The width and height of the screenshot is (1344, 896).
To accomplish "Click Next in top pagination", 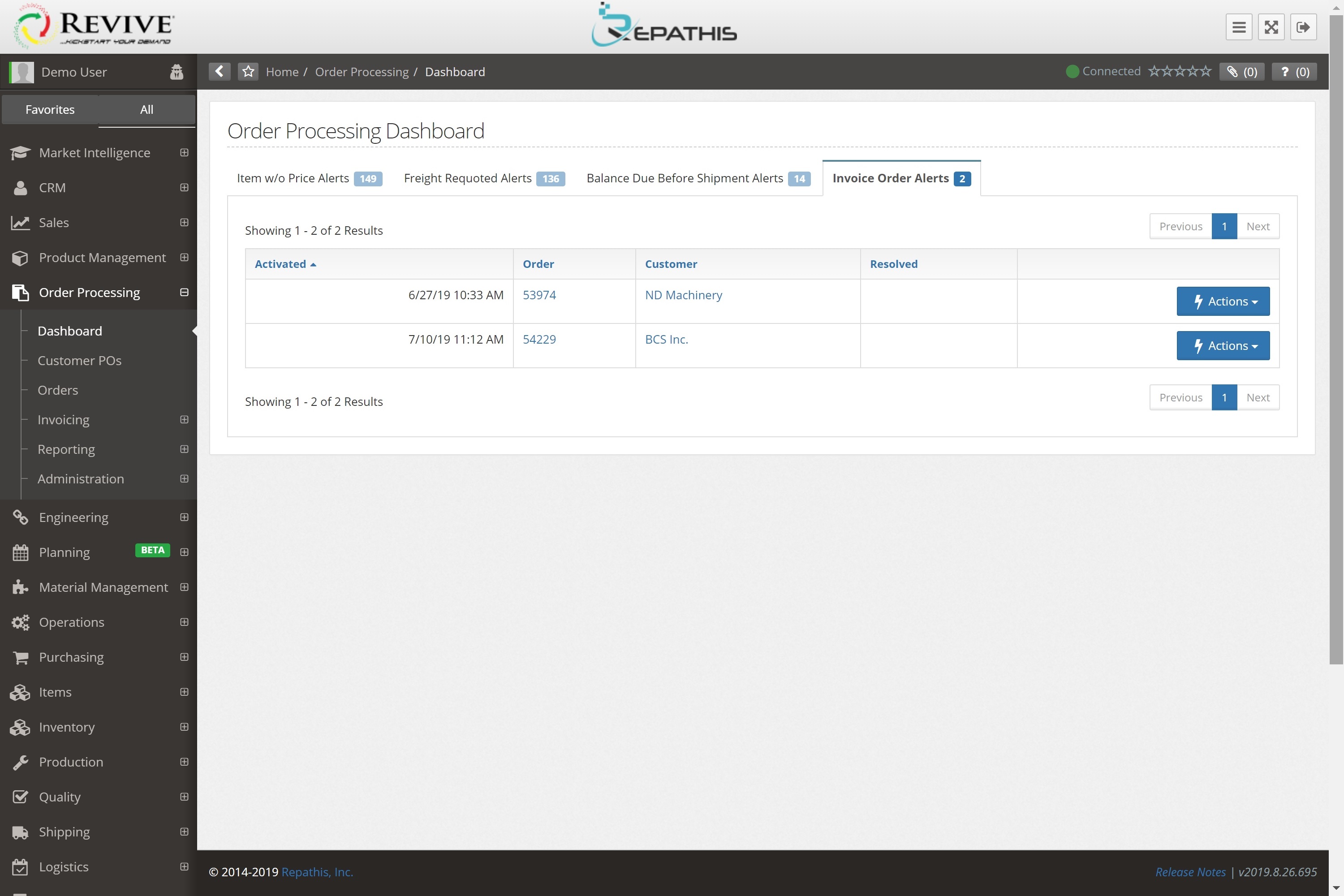I will pyautogui.click(x=1258, y=226).
